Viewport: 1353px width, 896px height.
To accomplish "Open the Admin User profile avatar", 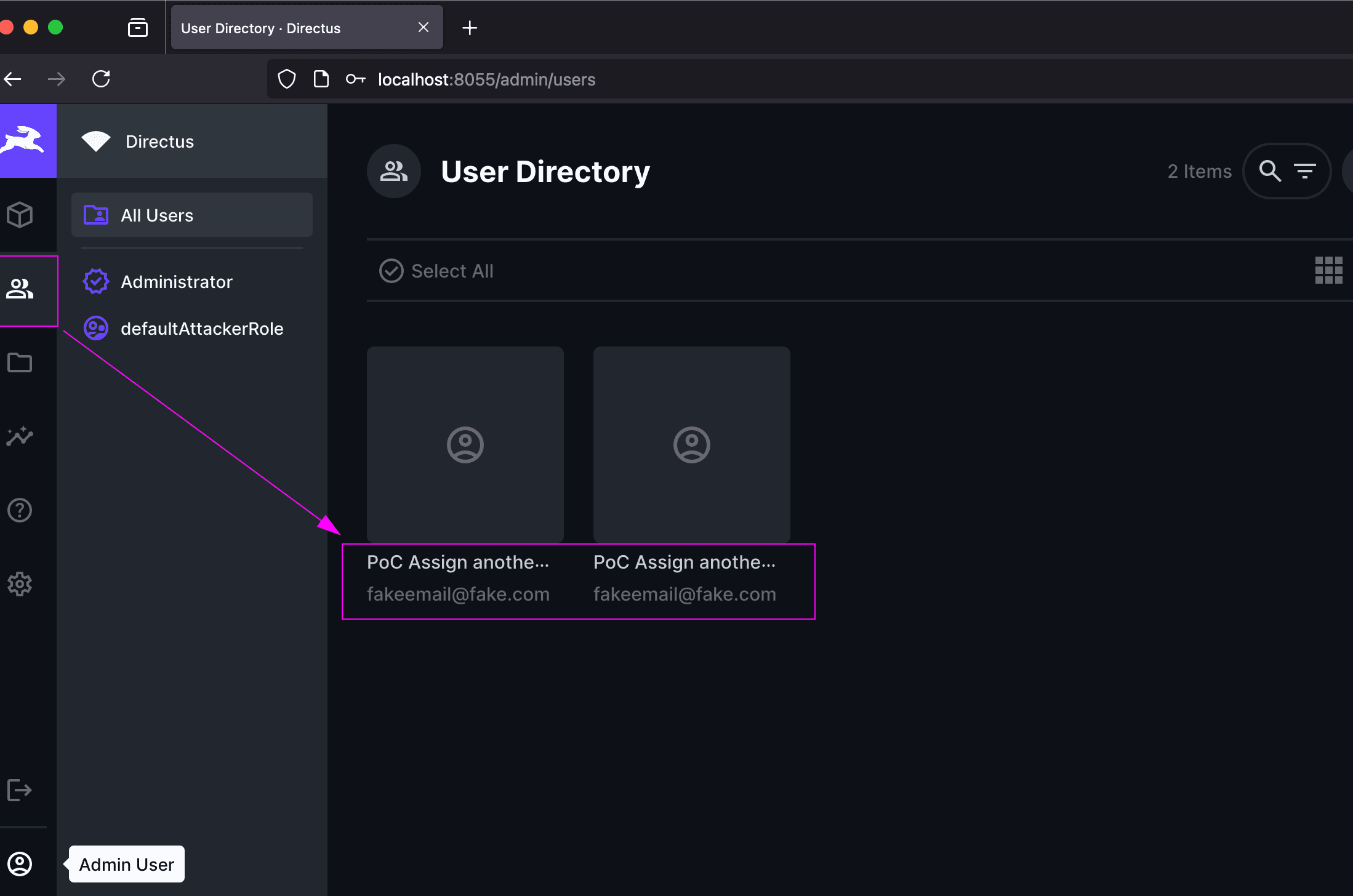I will coord(20,864).
